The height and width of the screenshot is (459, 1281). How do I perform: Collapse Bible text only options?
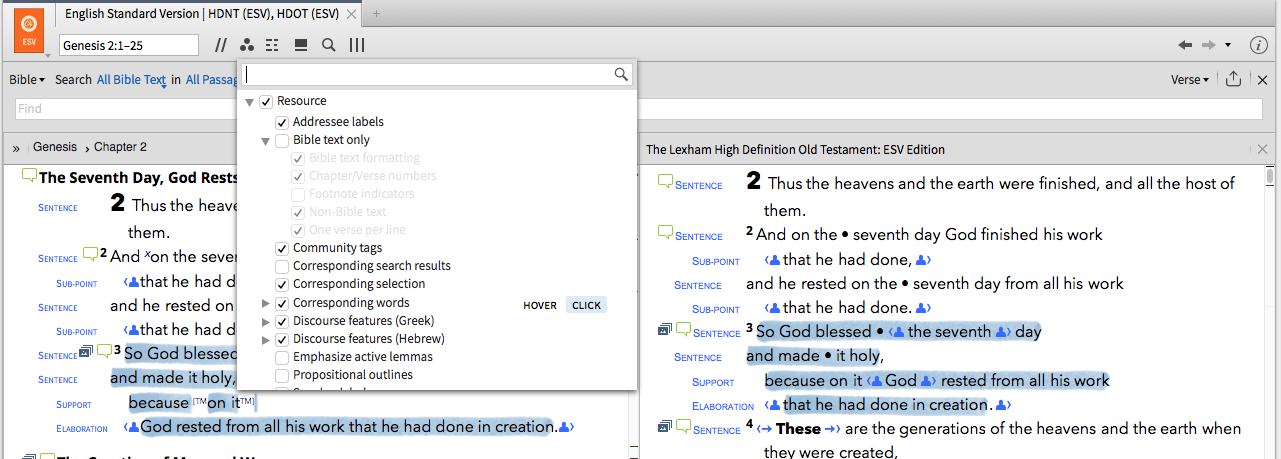tap(266, 141)
